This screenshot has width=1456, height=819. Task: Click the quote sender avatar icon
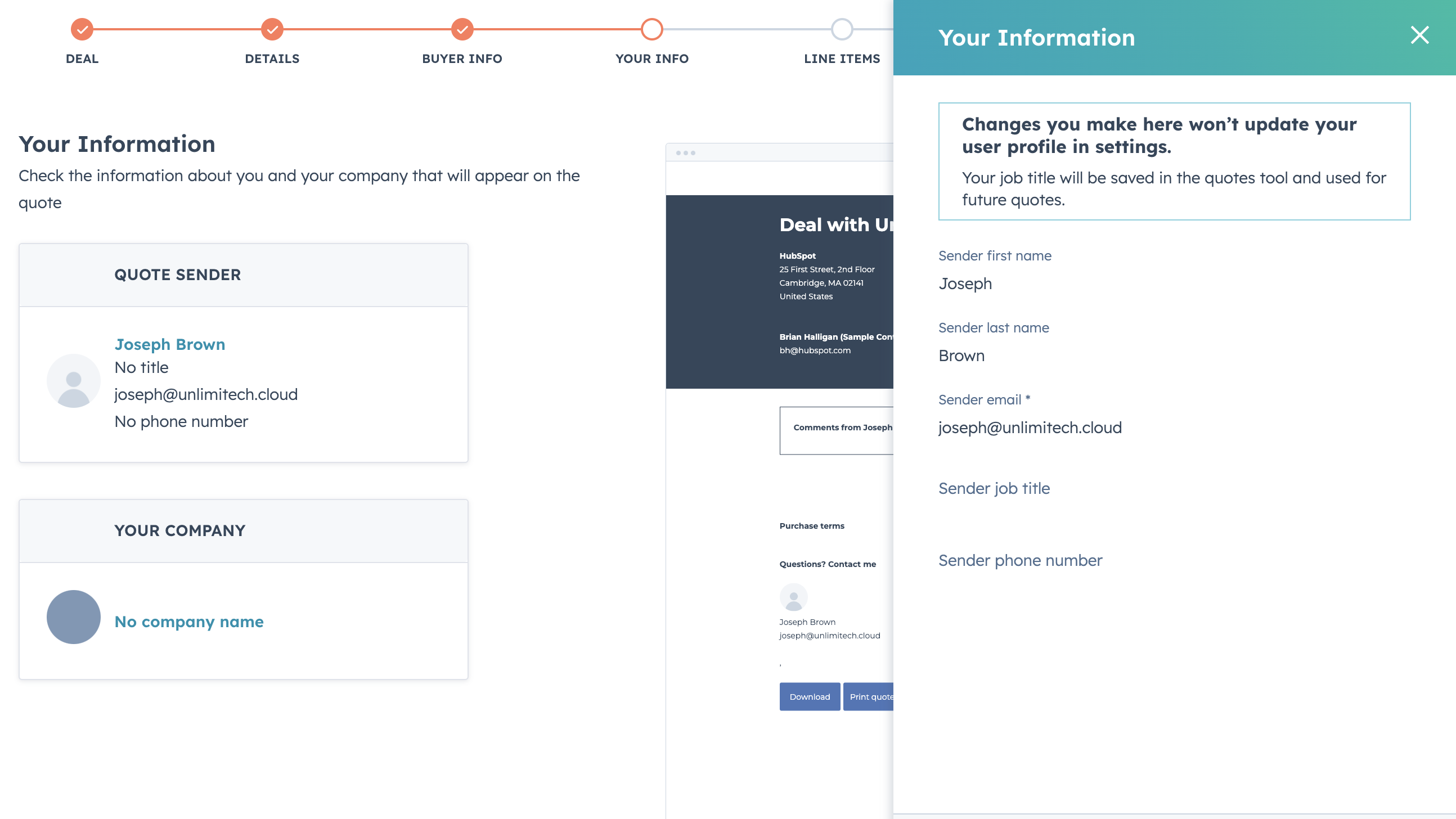pos(74,381)
